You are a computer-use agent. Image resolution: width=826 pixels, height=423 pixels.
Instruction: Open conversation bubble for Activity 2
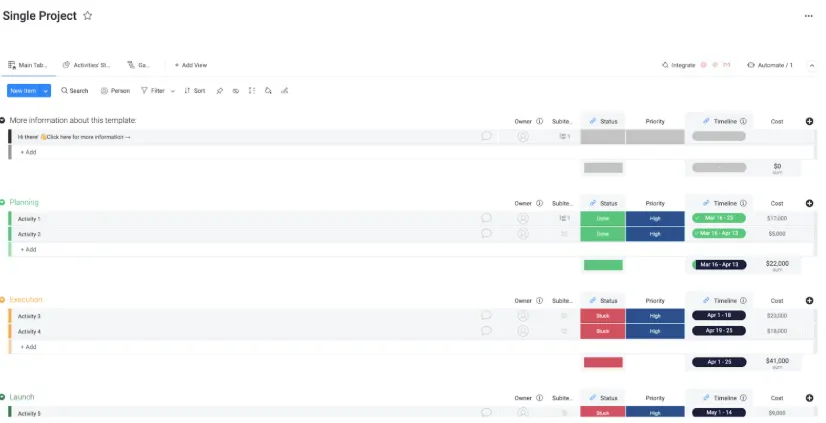pyautogui.click(x=486, y=233)
